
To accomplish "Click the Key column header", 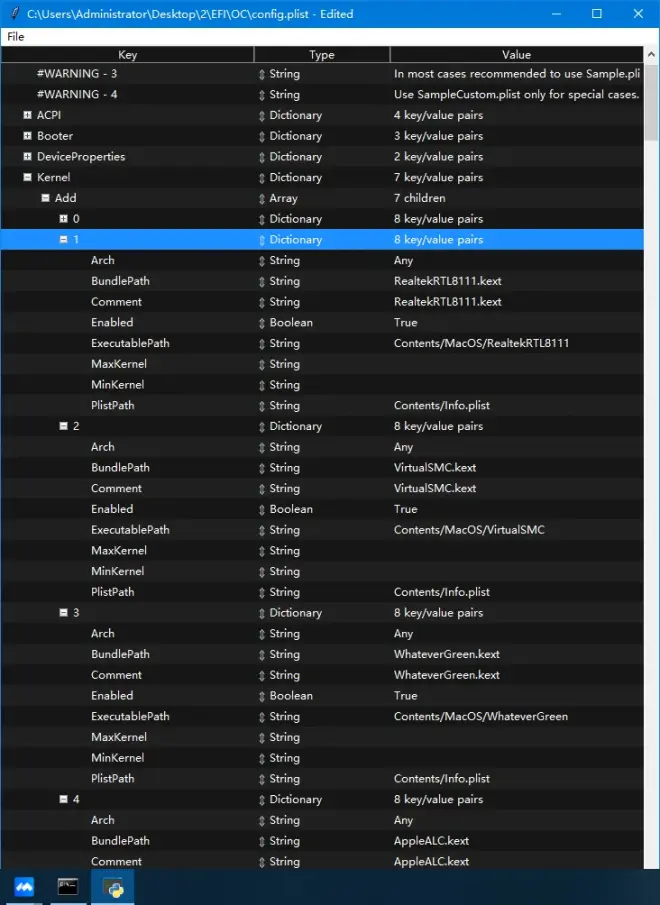I will pyautogui.click(x=128, y=54).
